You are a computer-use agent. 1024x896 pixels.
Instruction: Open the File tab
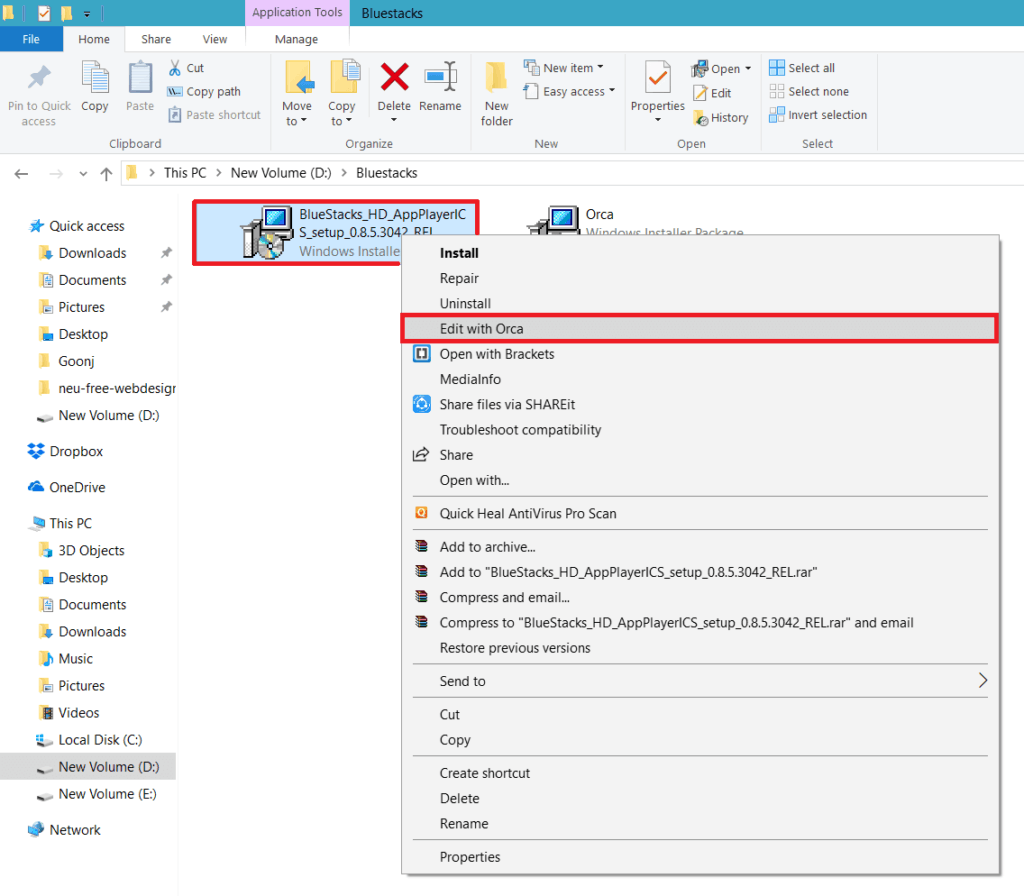(31, 39)
